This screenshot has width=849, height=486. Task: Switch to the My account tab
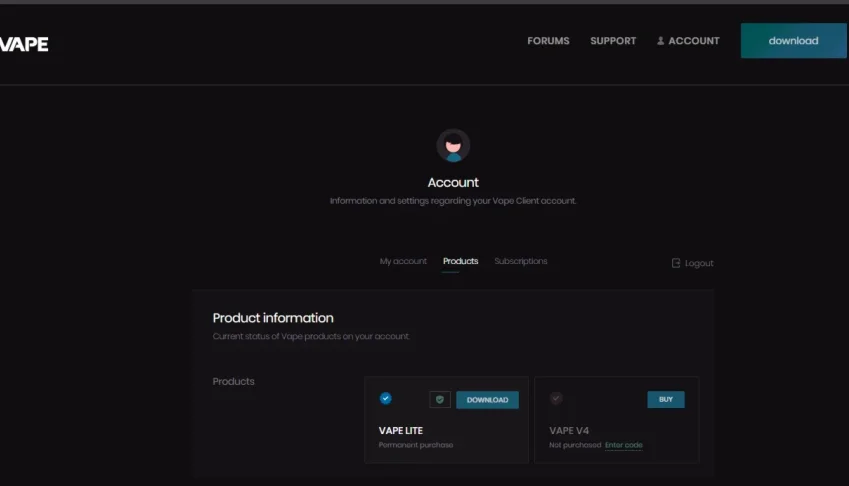[403, 261]
